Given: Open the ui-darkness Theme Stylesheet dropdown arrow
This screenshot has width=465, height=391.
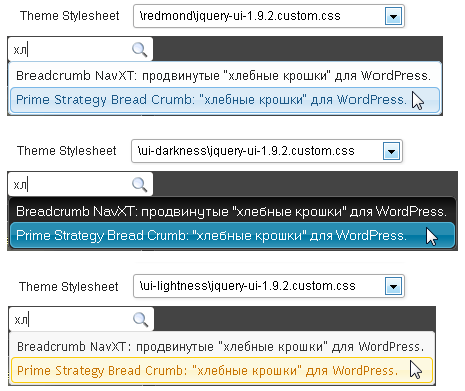Looking at the screenshot, I should (391, 152).
